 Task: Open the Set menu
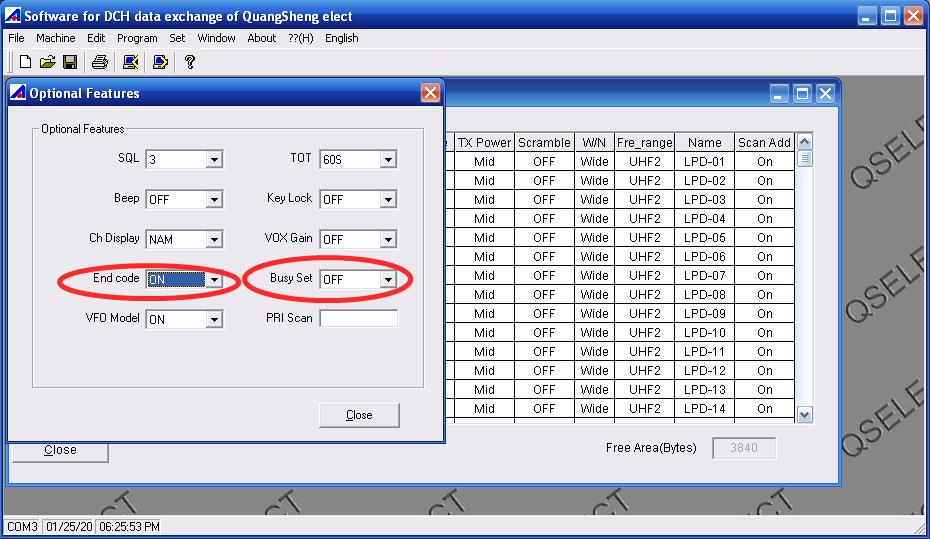pyautogui.click(x=177, y=38)
